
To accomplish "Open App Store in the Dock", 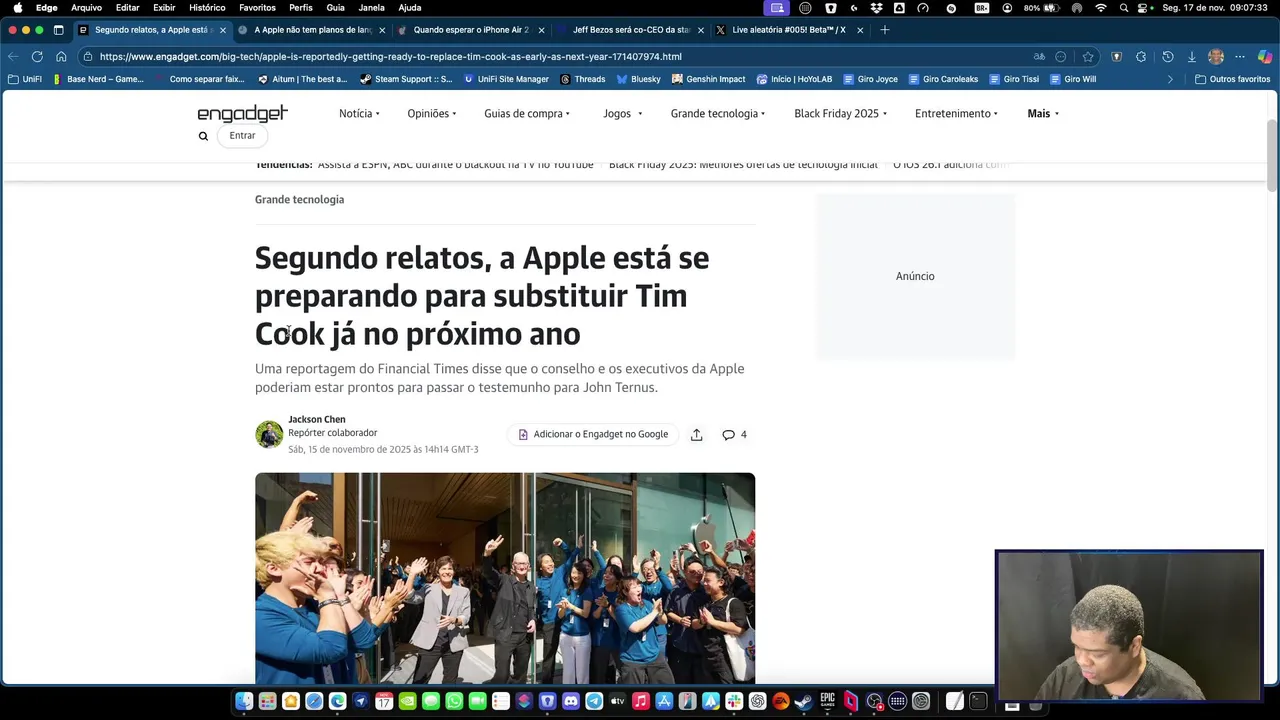I will pos(664,701).
